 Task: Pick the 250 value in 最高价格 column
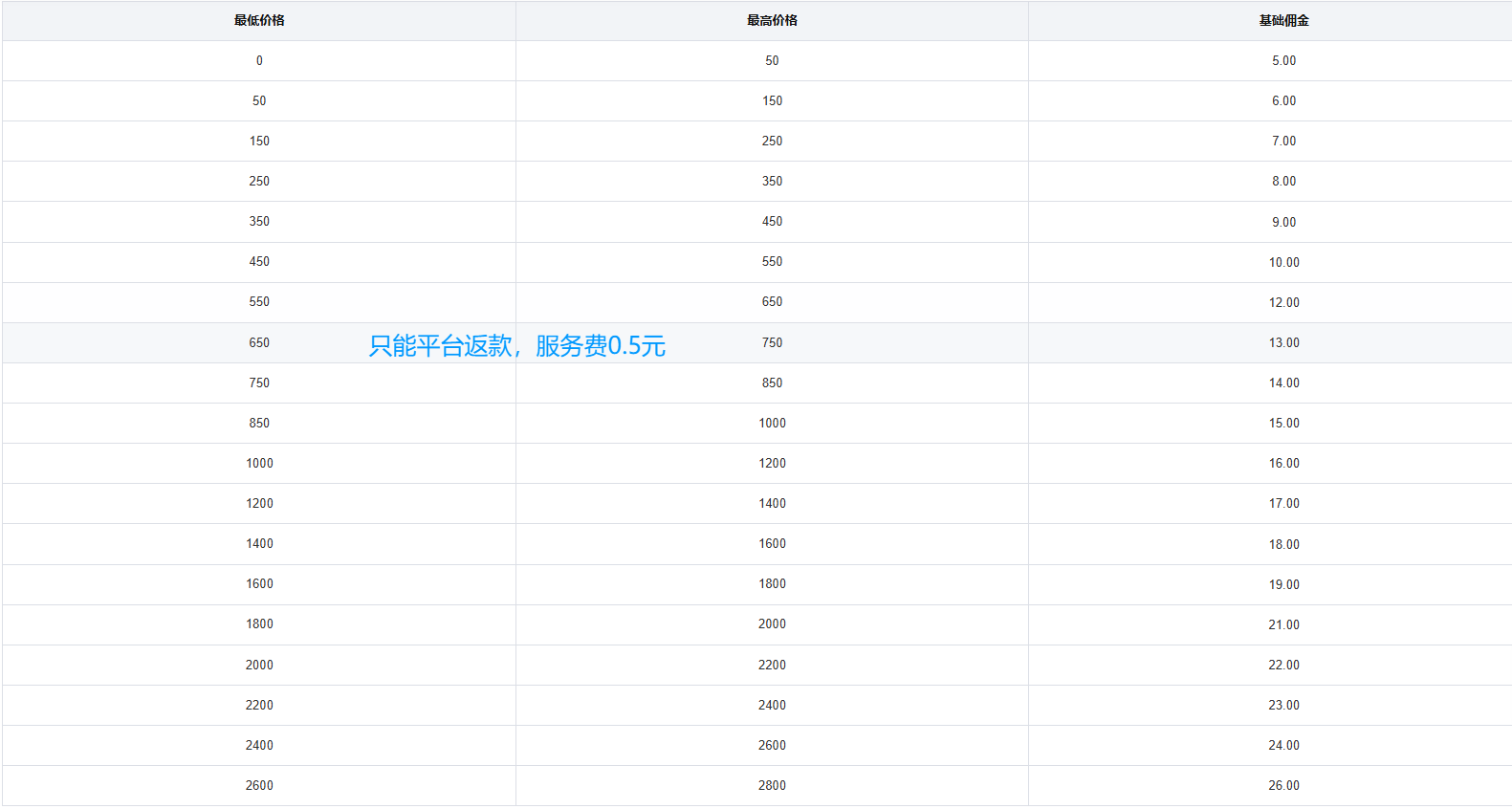pyautogui.click(x=772, y=142)
